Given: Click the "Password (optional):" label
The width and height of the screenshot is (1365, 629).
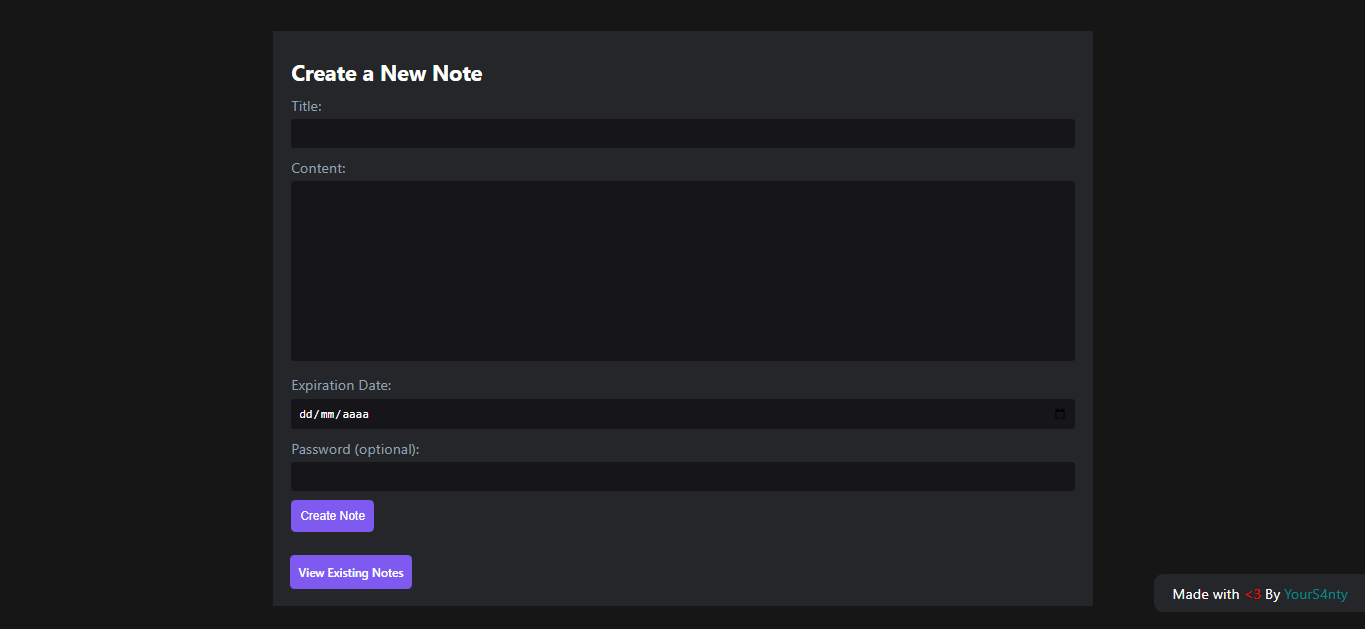Looking at the screenshot, I should [x=355, y=449].
